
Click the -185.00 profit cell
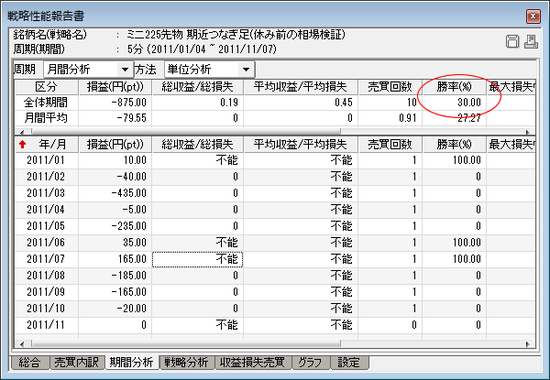(115, 275)
